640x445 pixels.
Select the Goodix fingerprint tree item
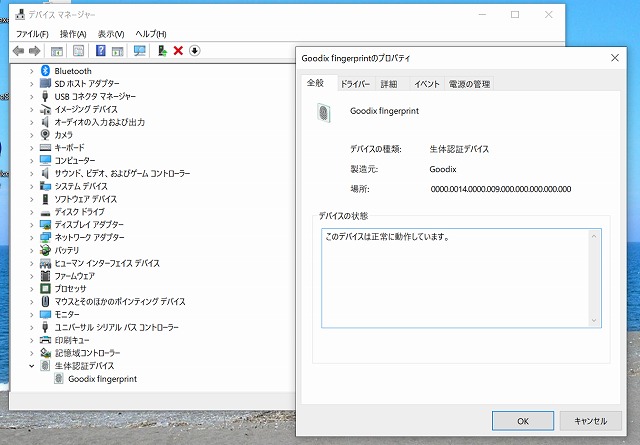(x=102, y=379)
